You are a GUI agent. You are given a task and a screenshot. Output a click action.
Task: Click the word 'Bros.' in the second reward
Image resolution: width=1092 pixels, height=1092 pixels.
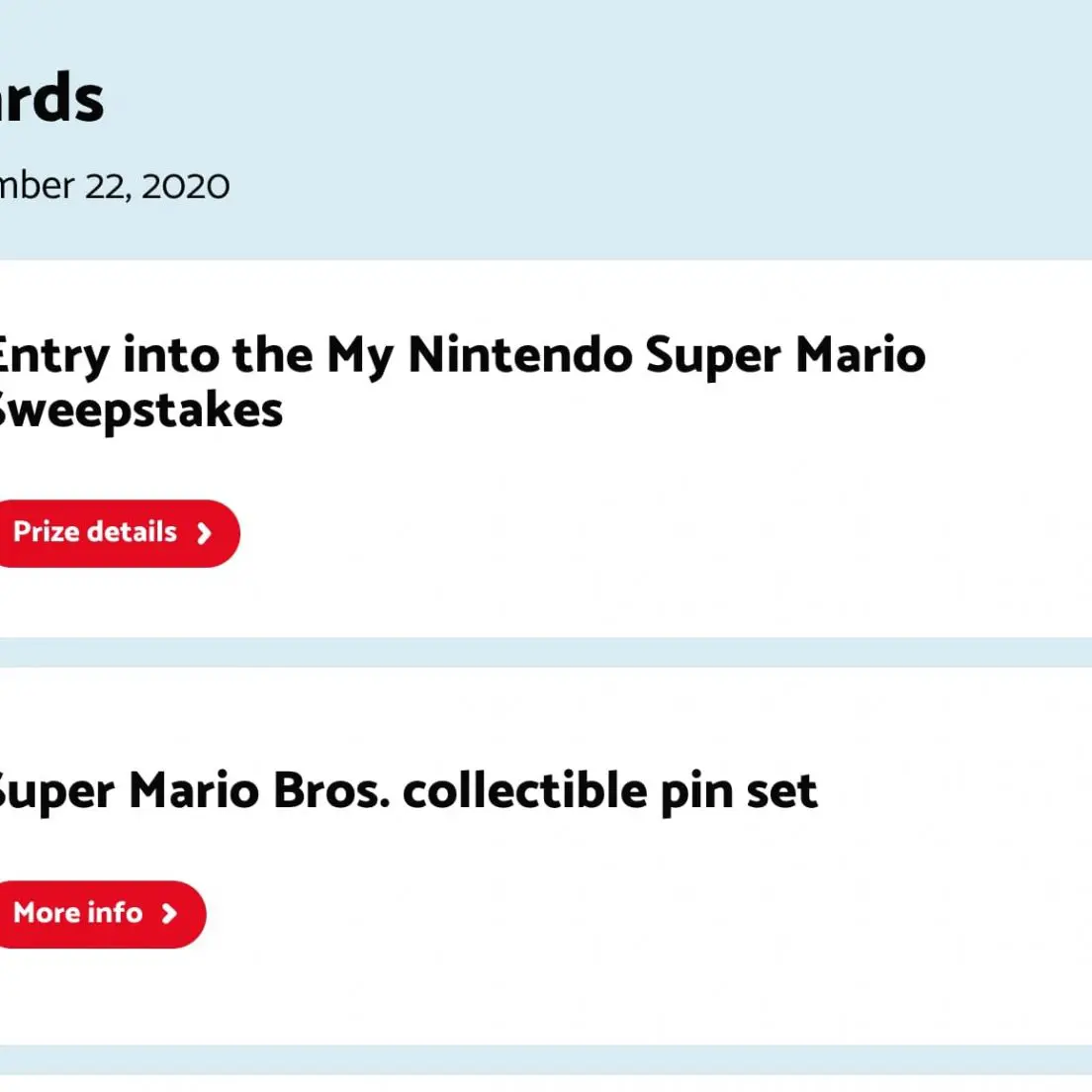(331, 791)
